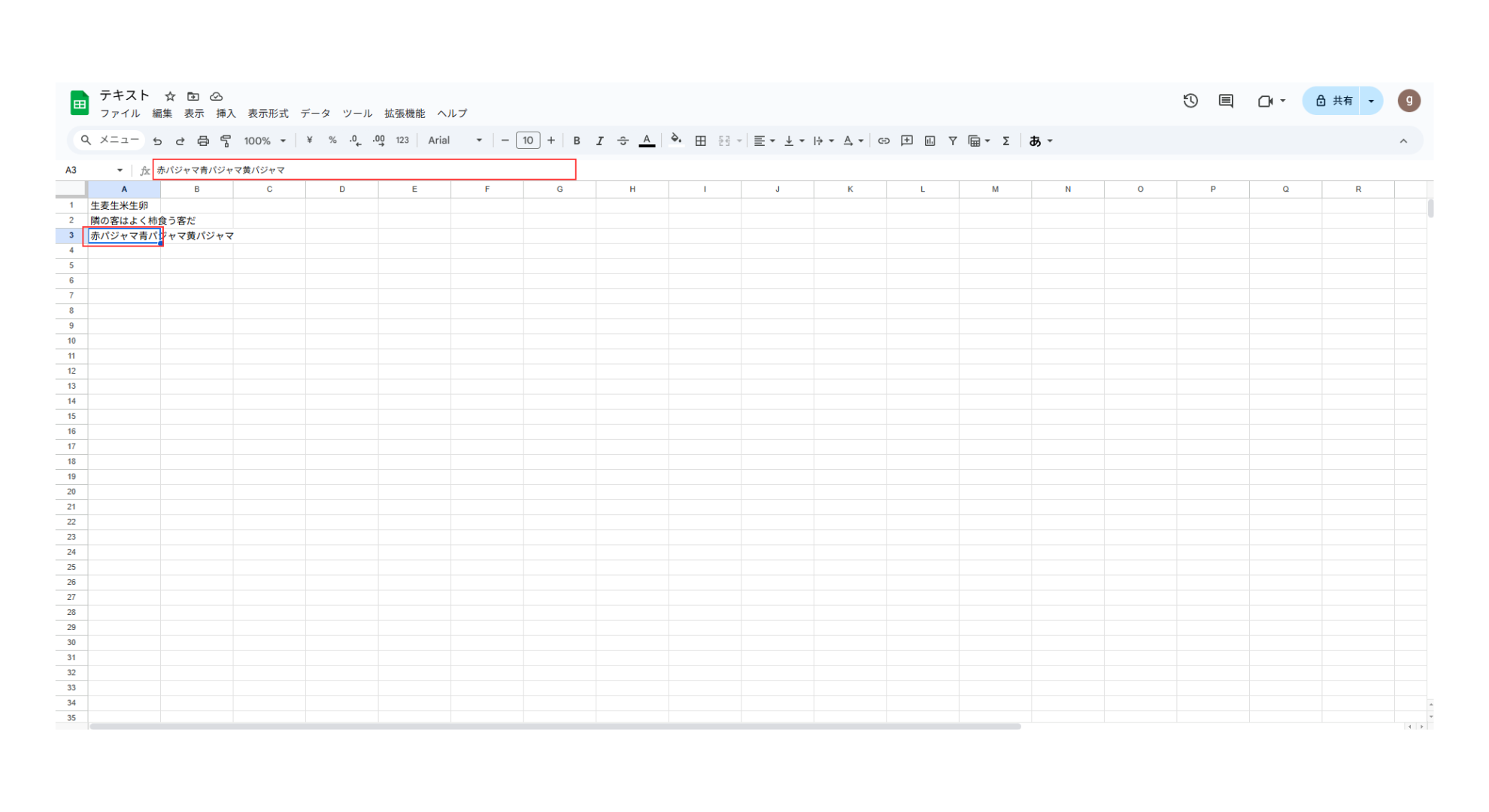
Task: Open the zoom 100% dropdown
Action: (265, 141)
